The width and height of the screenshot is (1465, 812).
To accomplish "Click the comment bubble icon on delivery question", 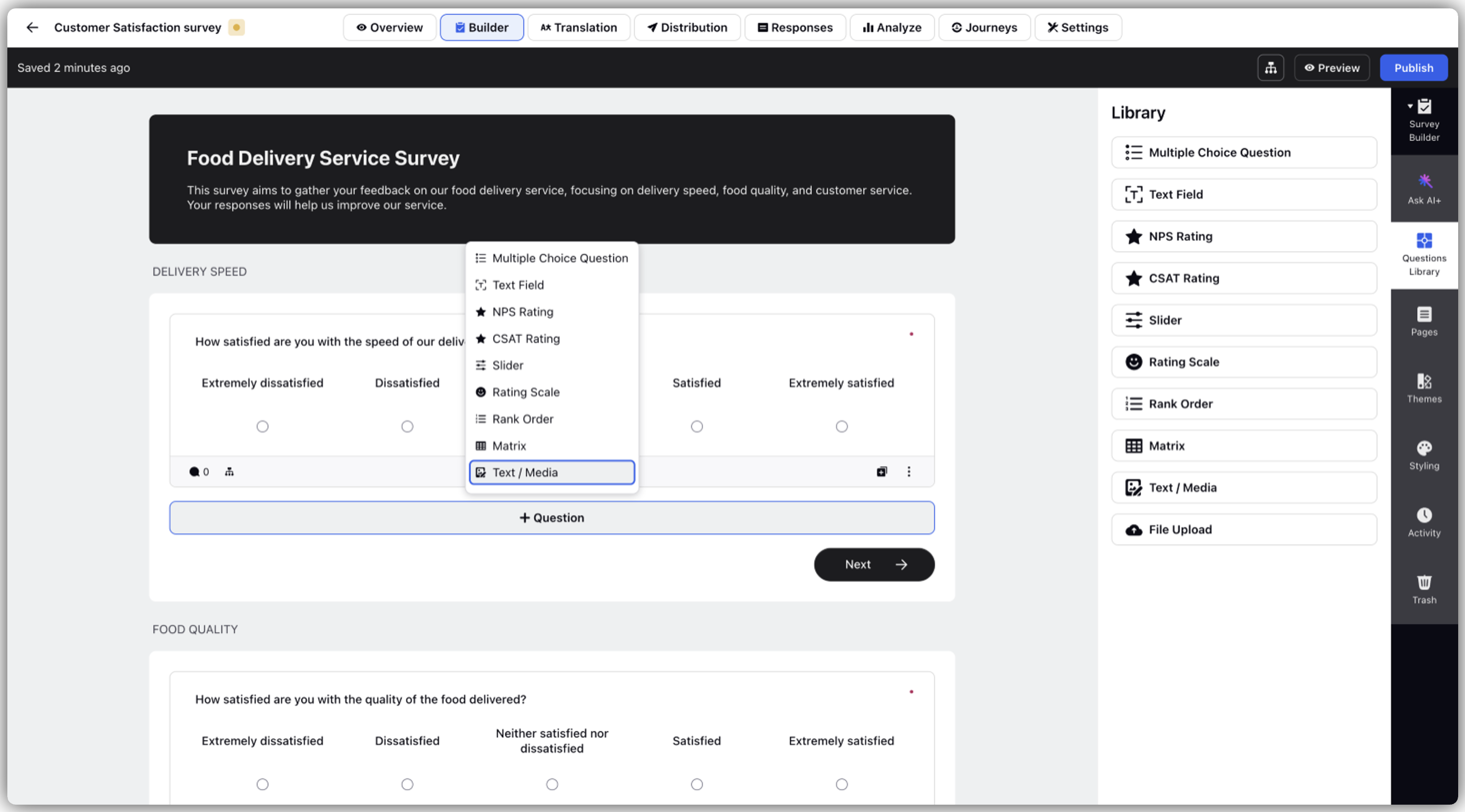I will click(x=194, y=472).
